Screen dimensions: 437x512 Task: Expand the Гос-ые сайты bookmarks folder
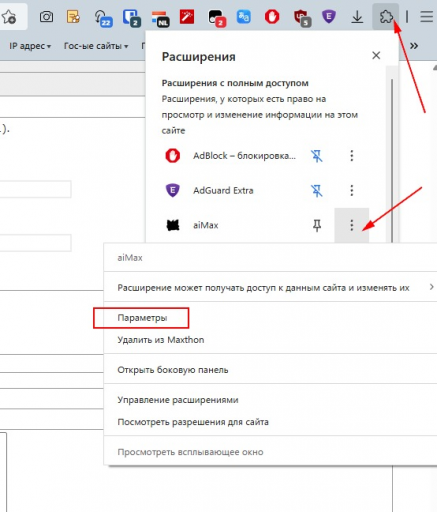(96, 46)
